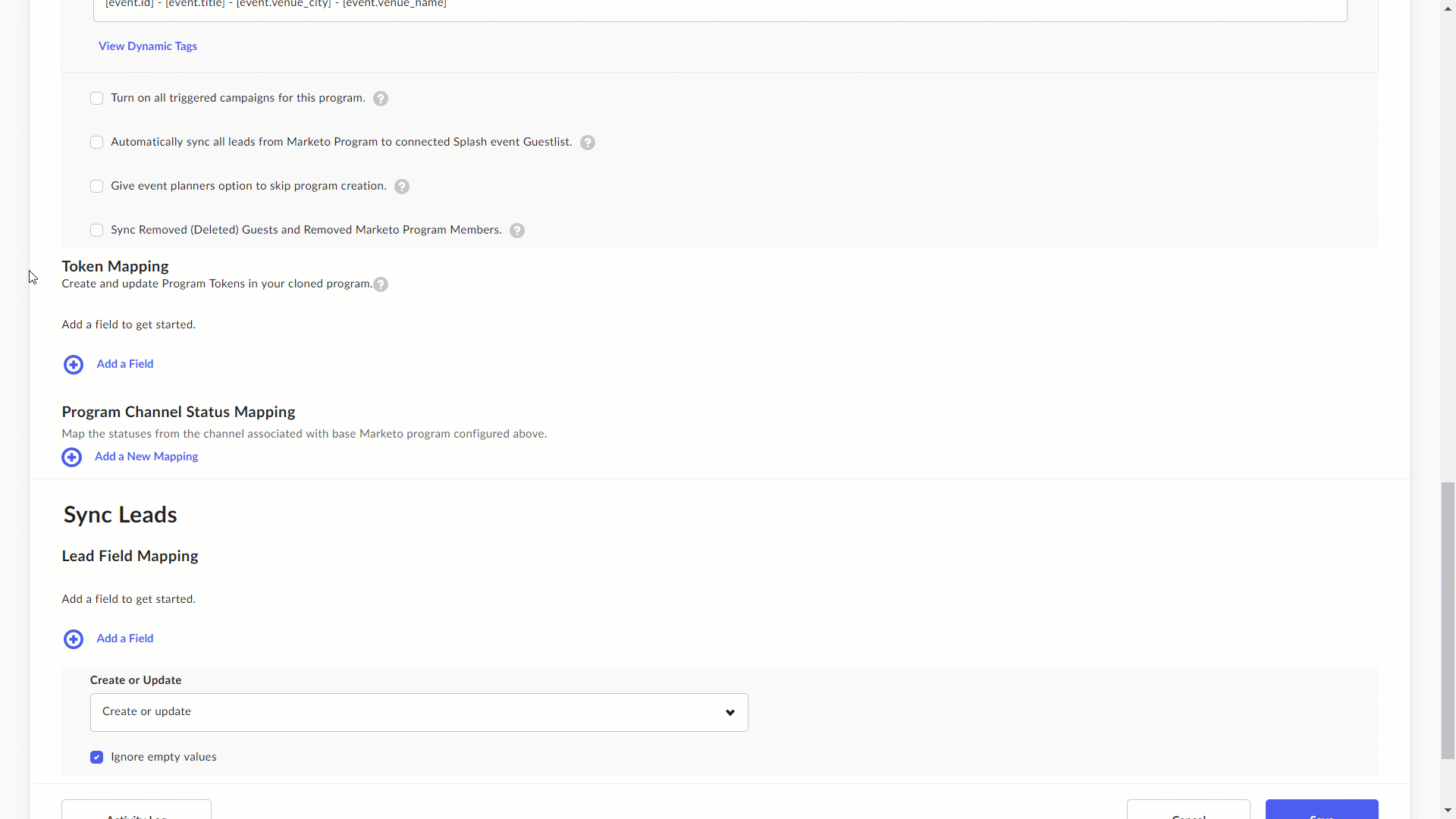This screenshot has height=819, width=1456.
Task: Check automatically sync all leads option
Action: point(96,143)
